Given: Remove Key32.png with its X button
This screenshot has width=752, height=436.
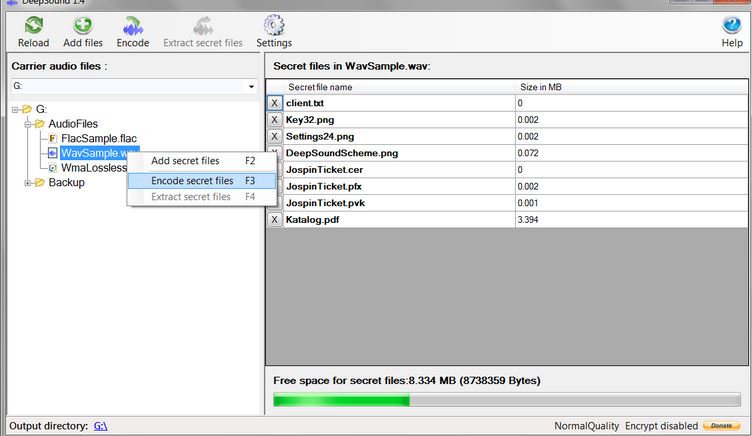Looking at the screenshot, I should (274, 120).
